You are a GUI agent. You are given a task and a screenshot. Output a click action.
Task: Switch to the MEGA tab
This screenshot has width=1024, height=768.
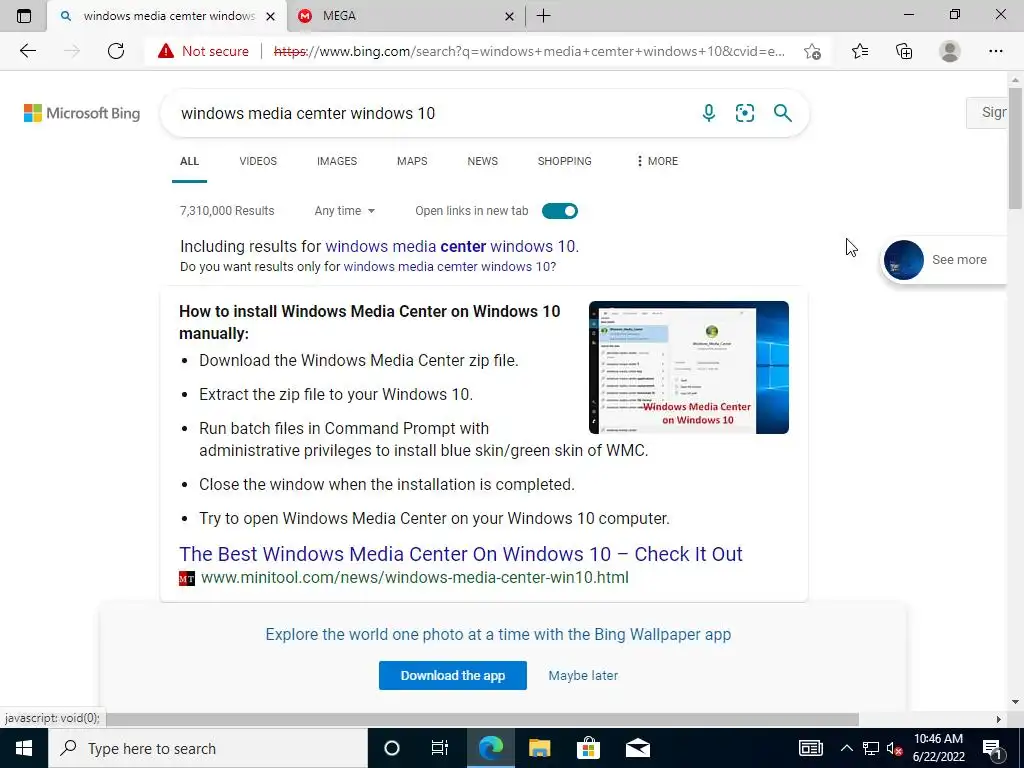point(406,16)
